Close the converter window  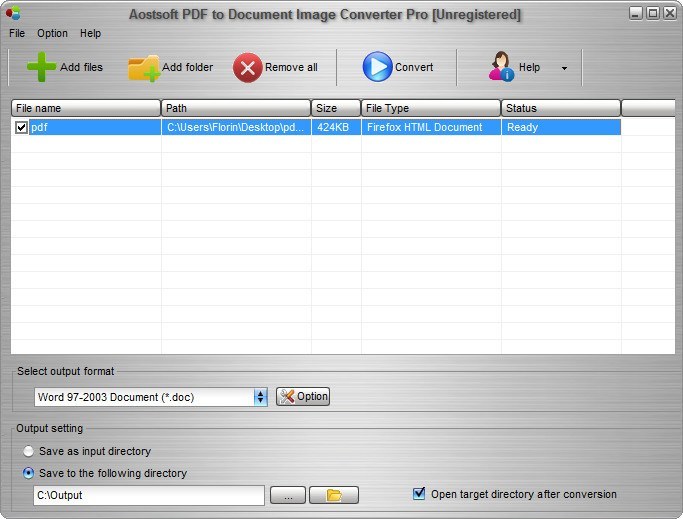(x=670, y=13)
